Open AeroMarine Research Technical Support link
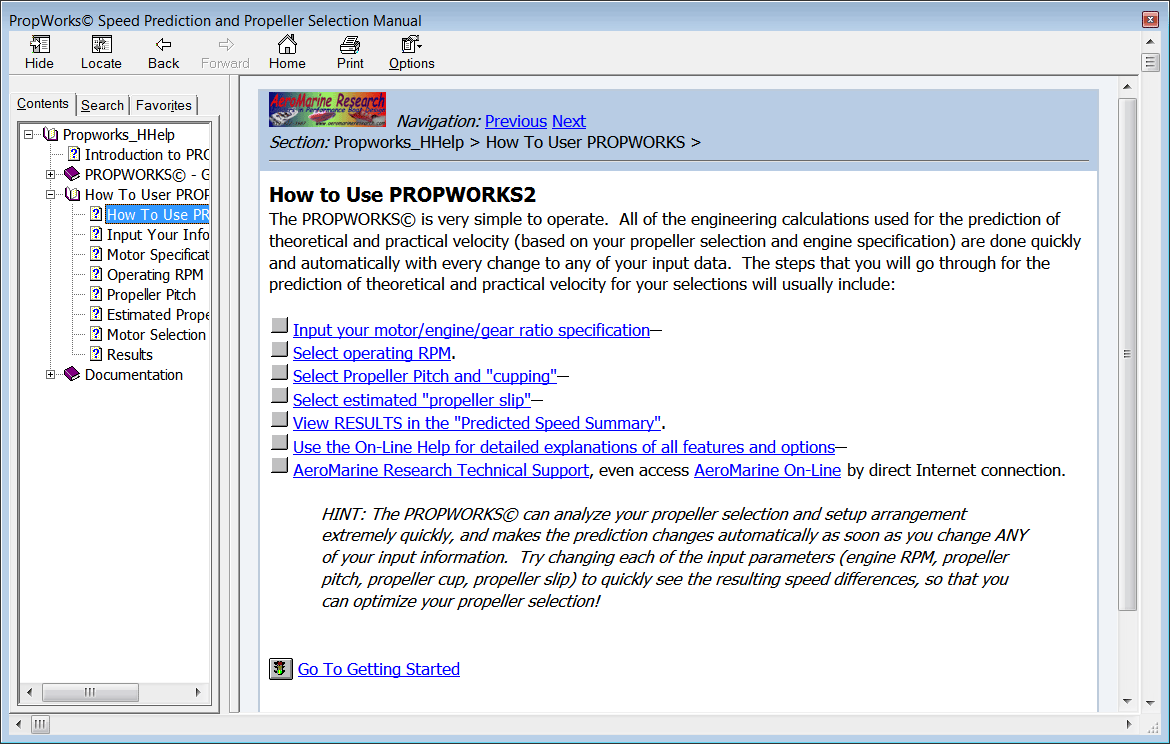 [x=441, y=470]
